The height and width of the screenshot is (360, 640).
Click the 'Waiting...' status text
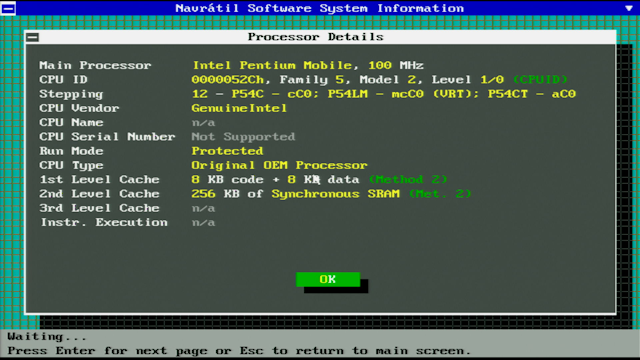47,337
